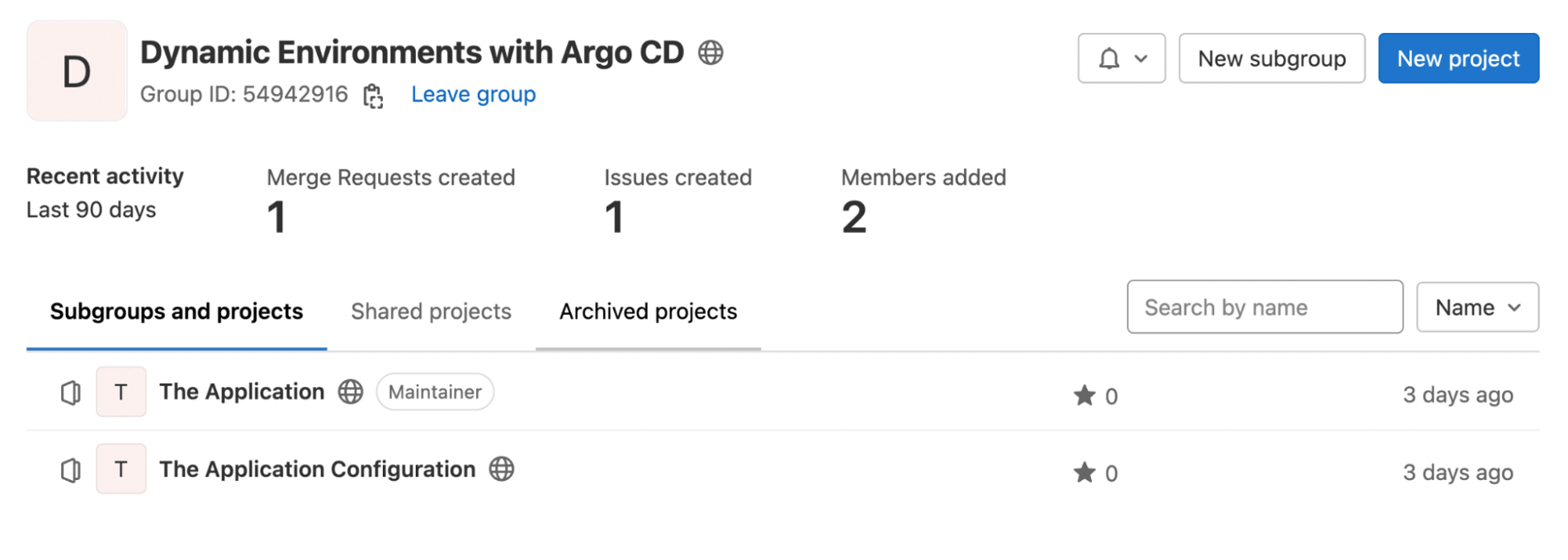Click the globe icon next to The Application
This screenshot has height=560, width=1568.
(351, 392)
